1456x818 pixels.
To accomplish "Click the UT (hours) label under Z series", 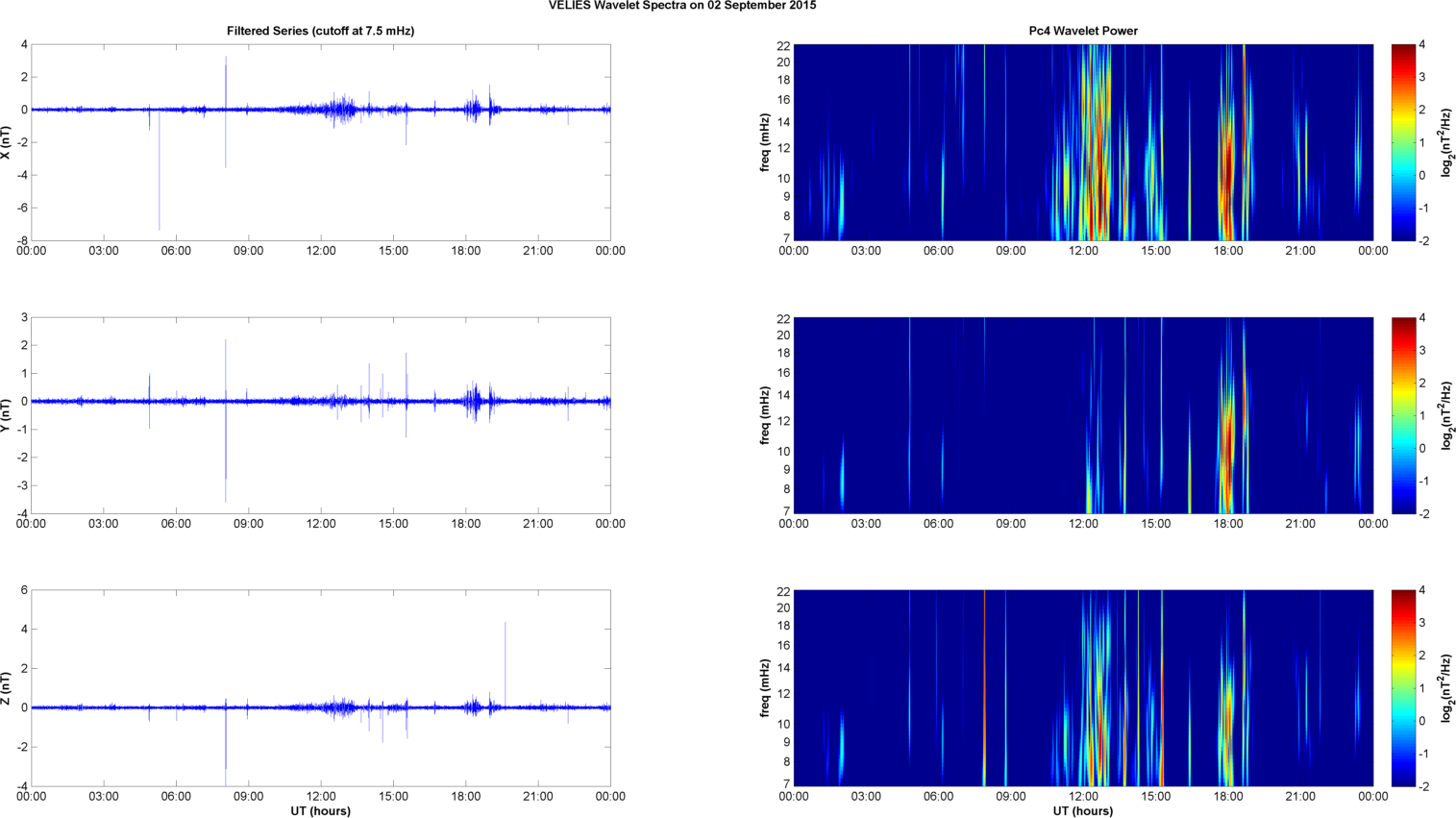I will point(320,811).
